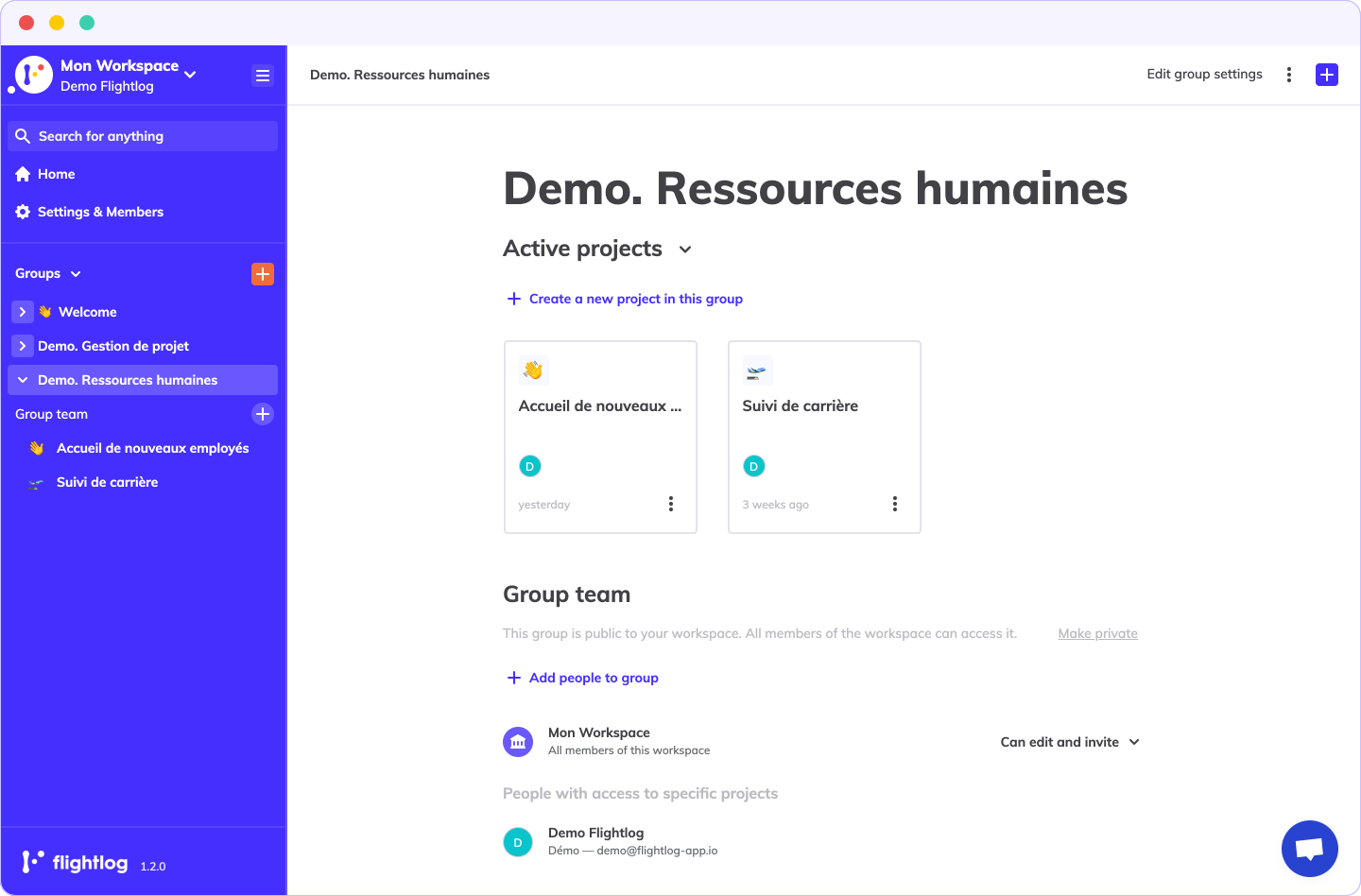This screenshot has width=1361, height=896.
Task: Click waving hand icon of Accueil sidebar project
Action: pos(36,448)
